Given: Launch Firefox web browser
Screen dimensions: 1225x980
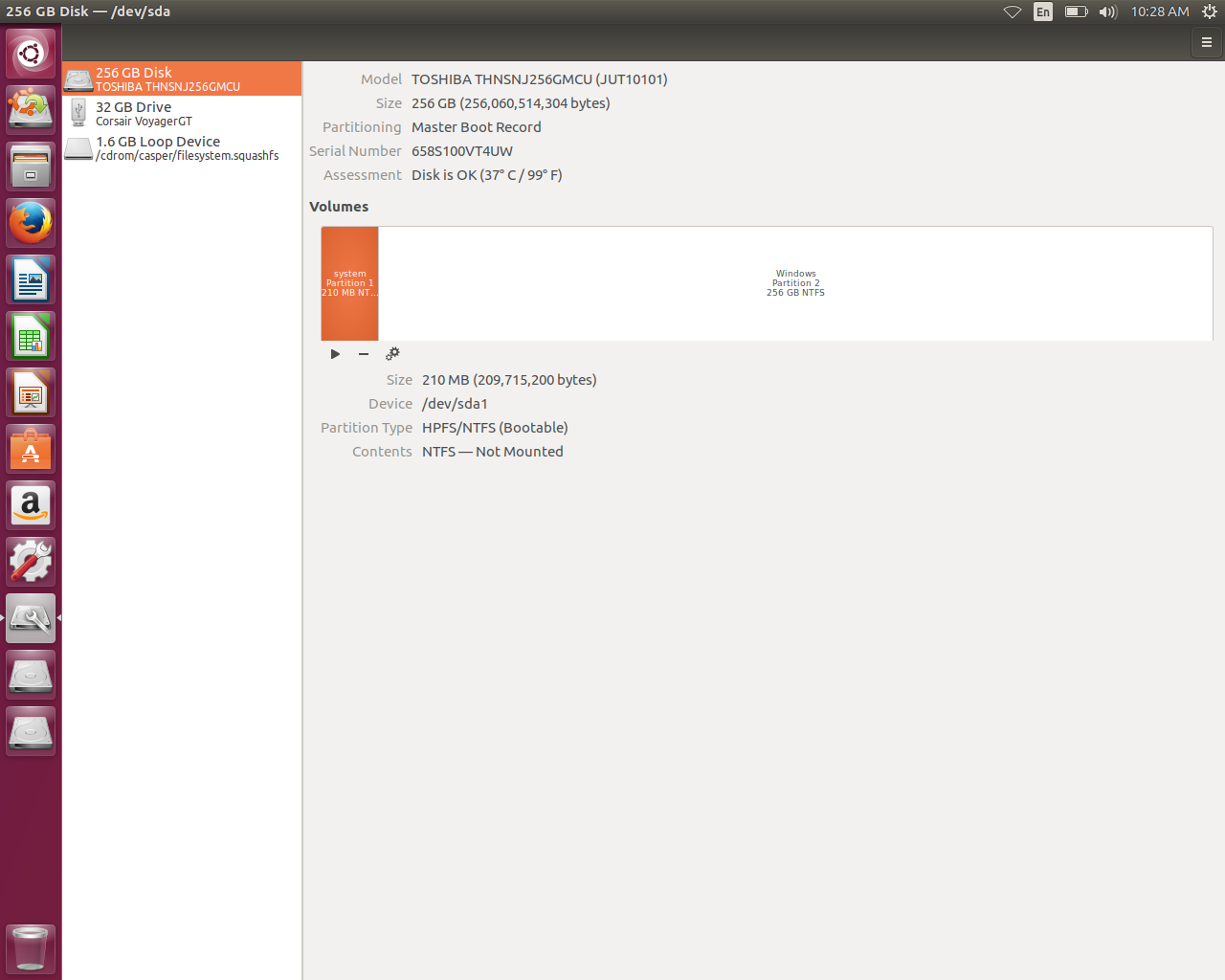Looking at the screenshot, I should coord(31,223).
